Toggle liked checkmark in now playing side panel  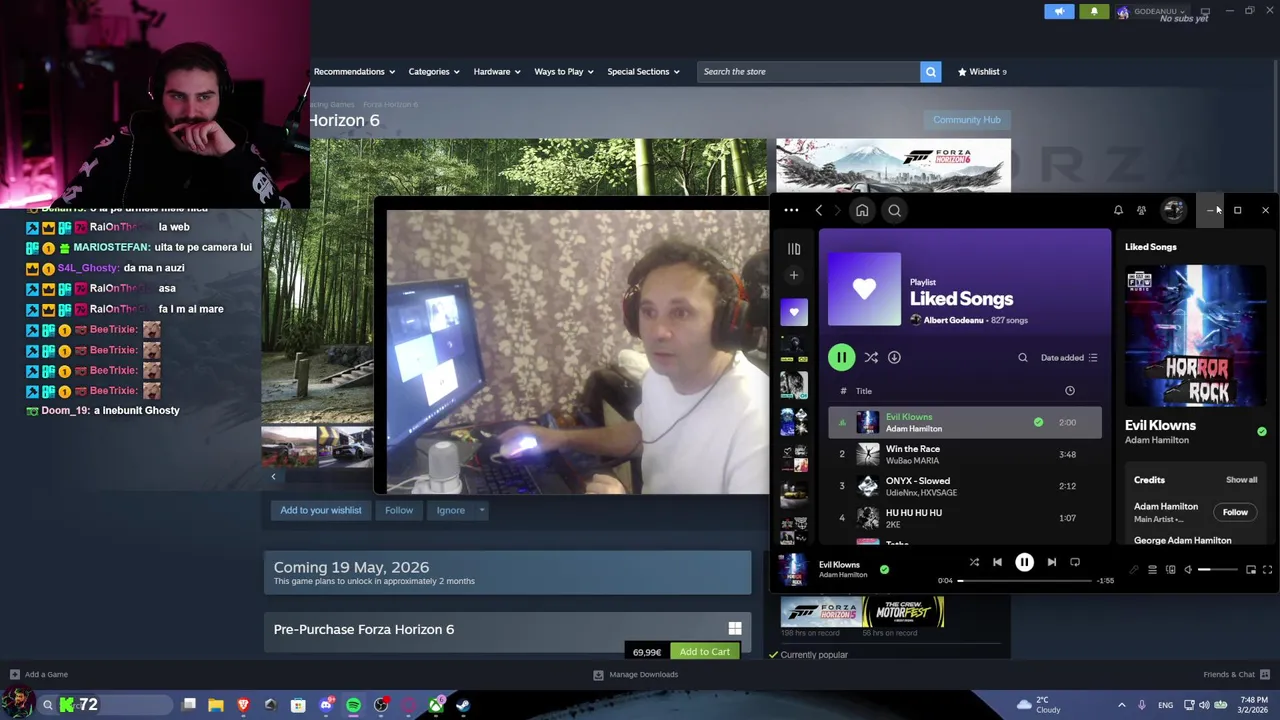(x=1261, y=431)
